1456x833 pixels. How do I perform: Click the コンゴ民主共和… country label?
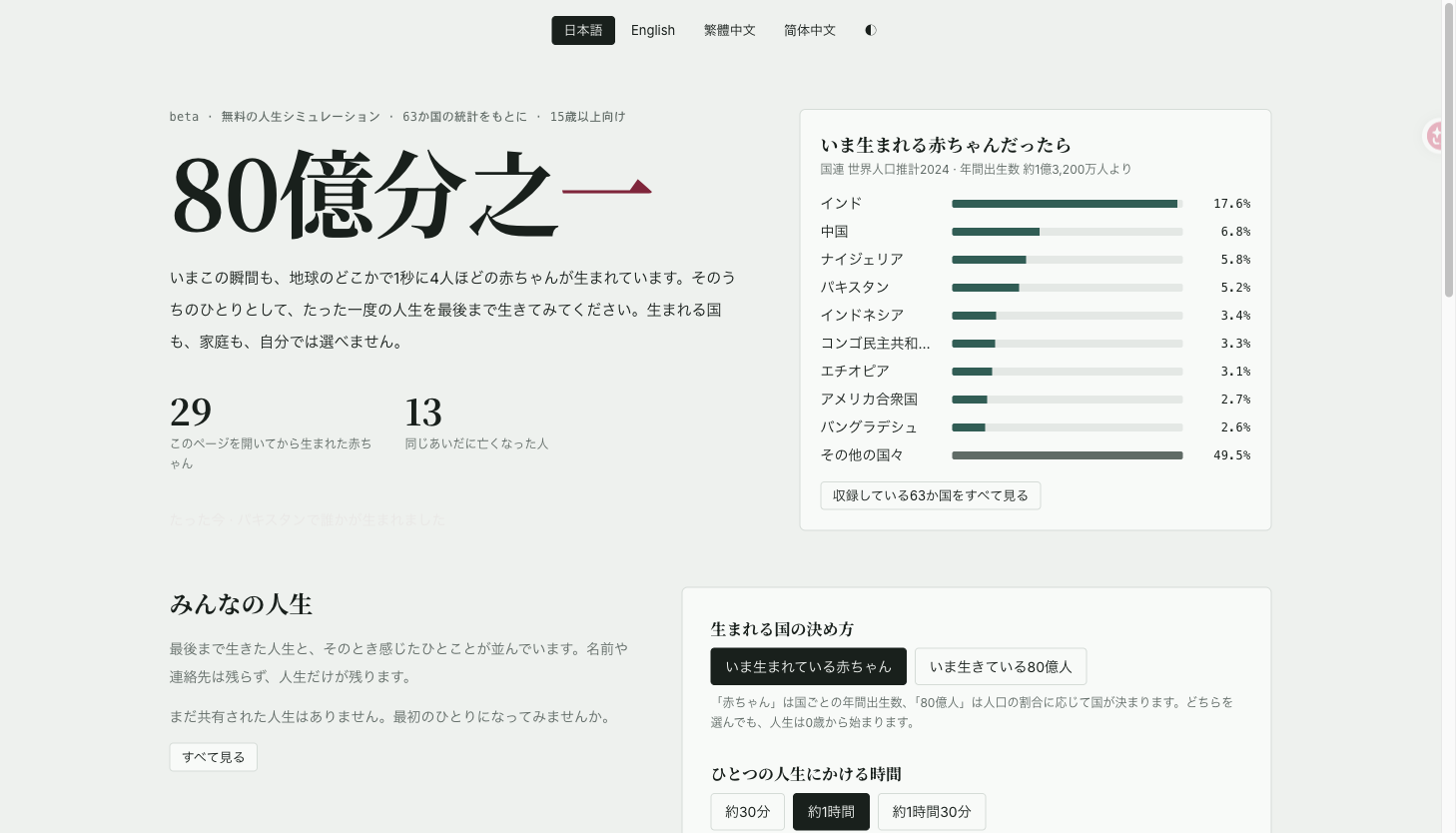[x=876, y=344]
